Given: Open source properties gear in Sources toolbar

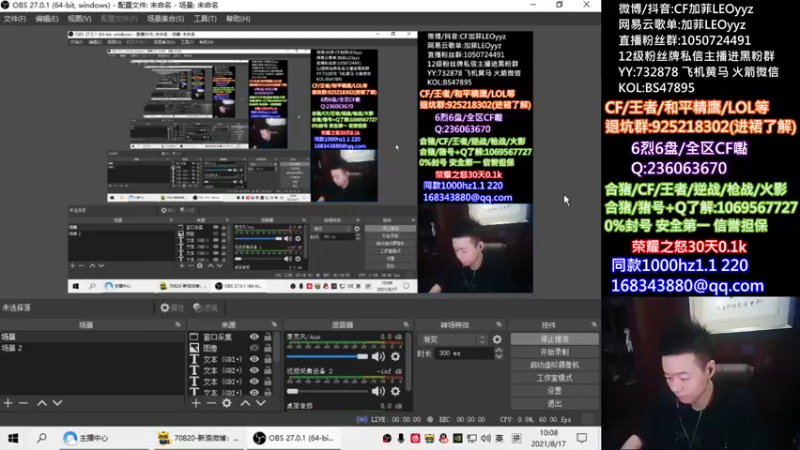Looking at the screenshot, I should pos(227,403).
